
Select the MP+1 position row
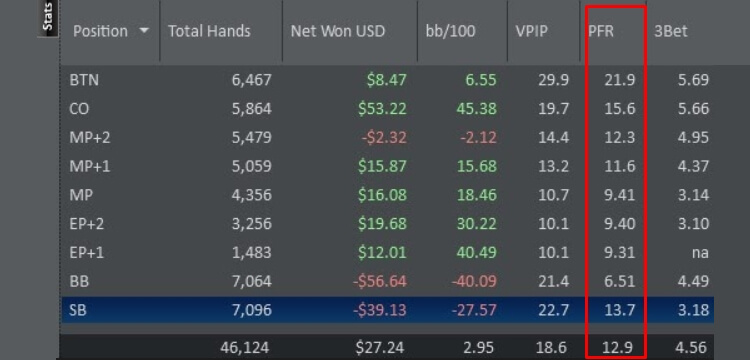pyautogui.click(x=387, y=166)
